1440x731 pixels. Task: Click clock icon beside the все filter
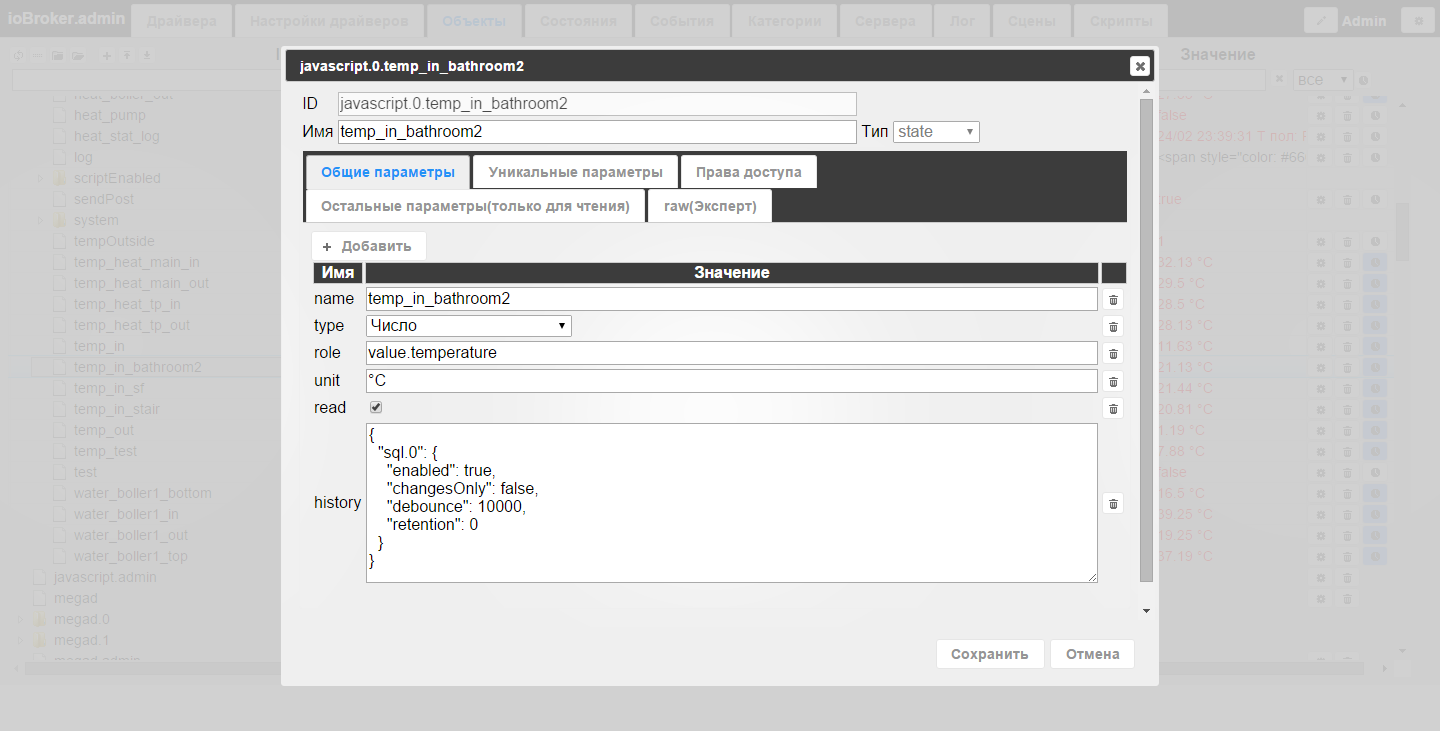(x=1363, y=80)
